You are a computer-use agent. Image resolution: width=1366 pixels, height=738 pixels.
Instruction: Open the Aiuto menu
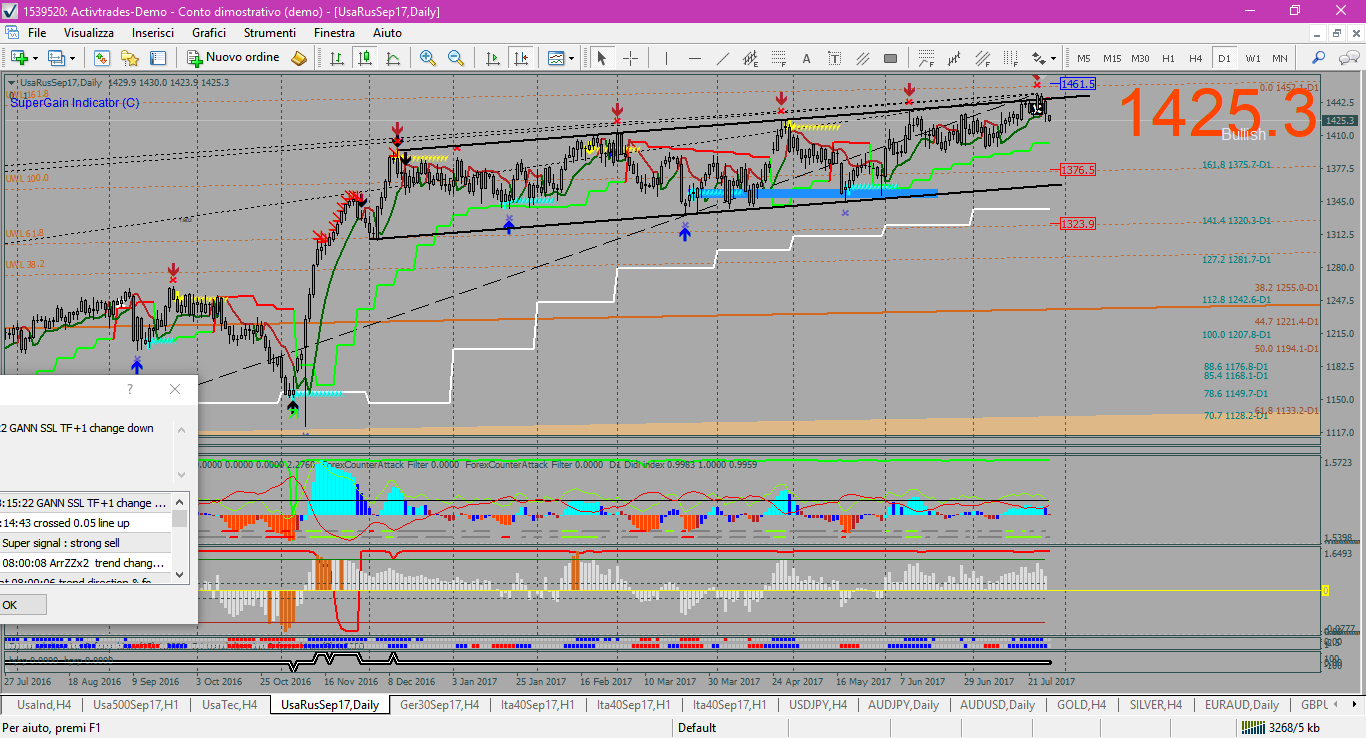click(x=387, y=33)
